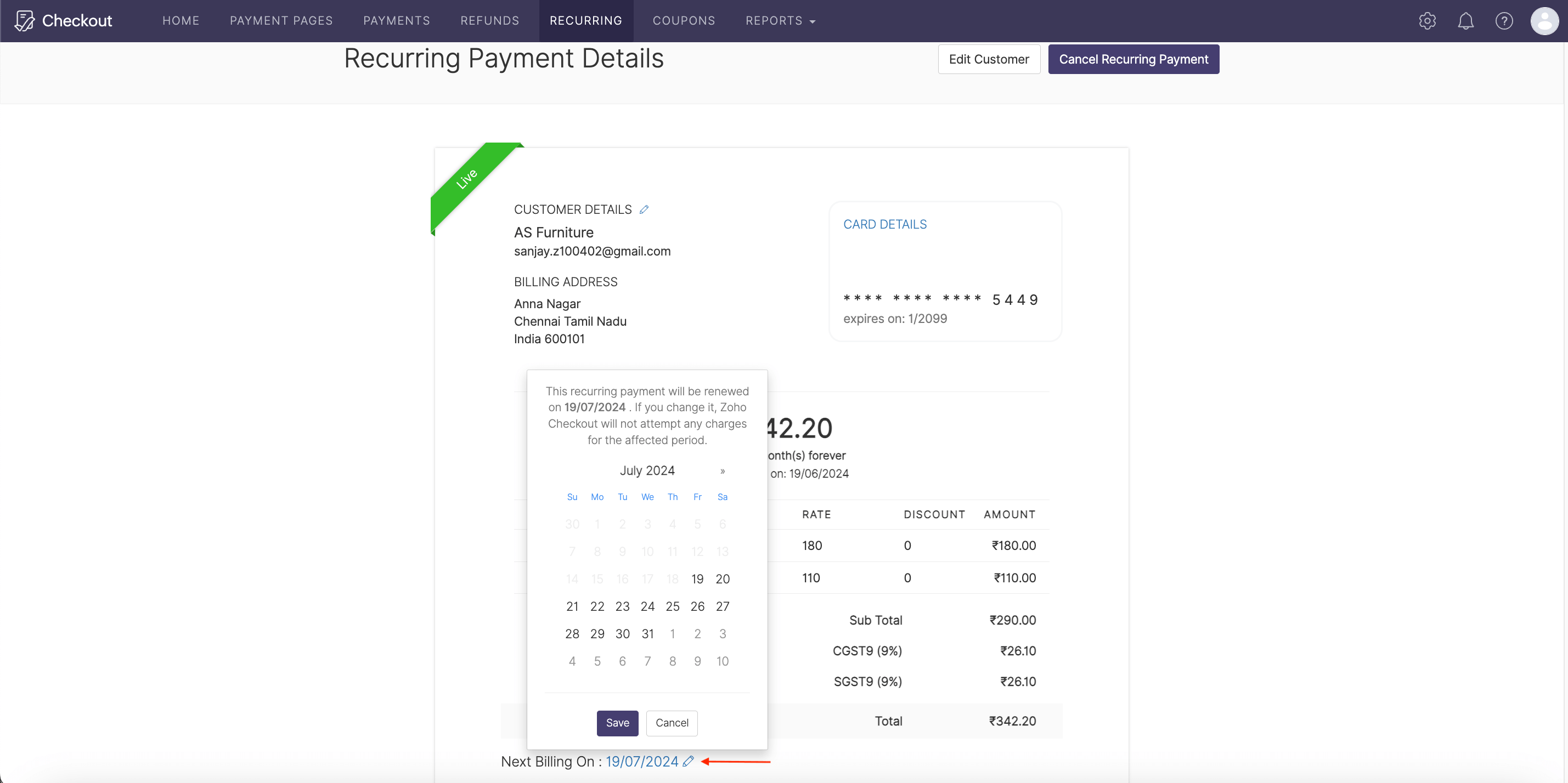The image size is (1568, 783).
Task: Switch to the HOME tab
Action: 181,20
